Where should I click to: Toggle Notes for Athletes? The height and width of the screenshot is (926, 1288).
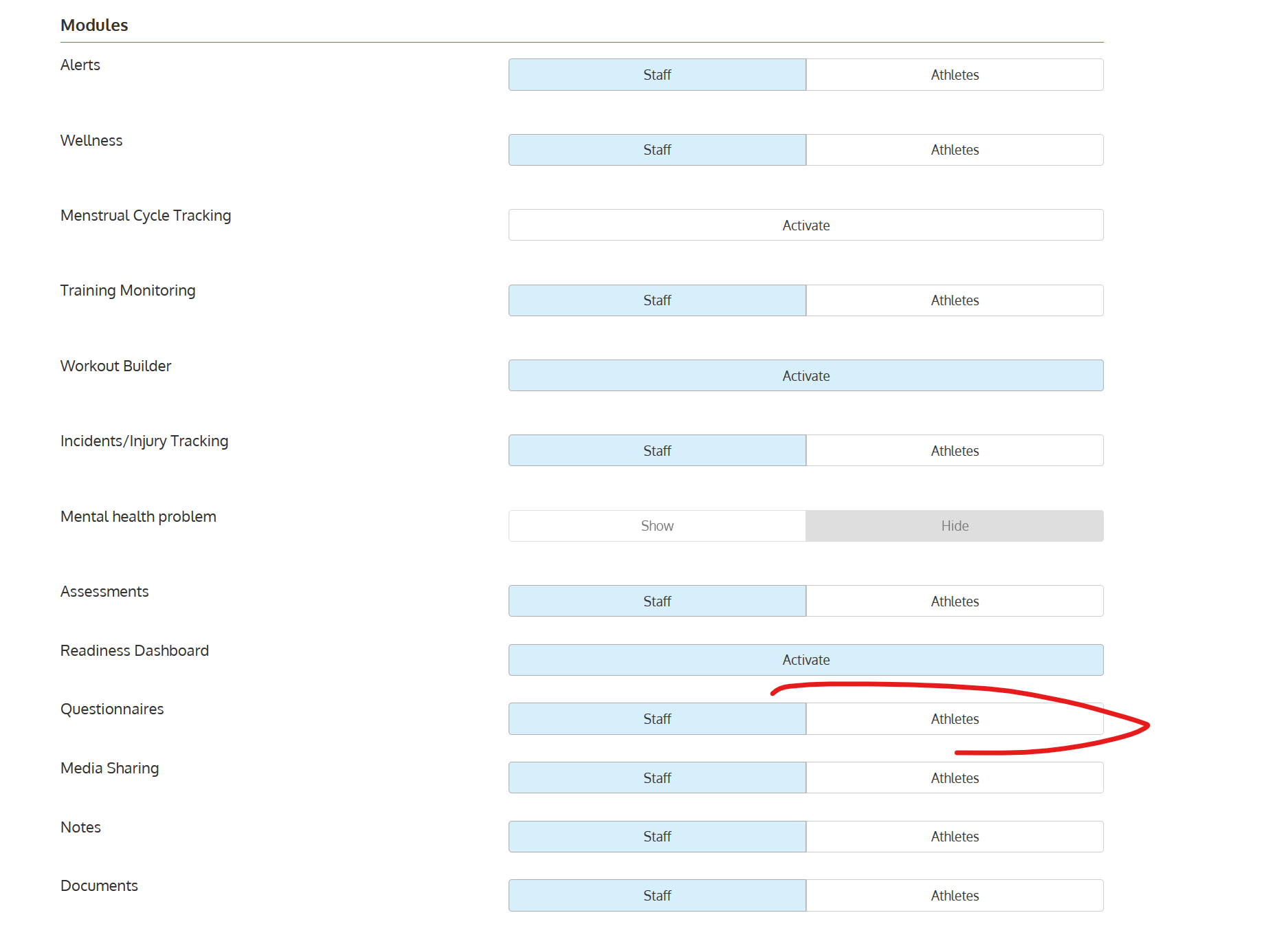(955, 837)
